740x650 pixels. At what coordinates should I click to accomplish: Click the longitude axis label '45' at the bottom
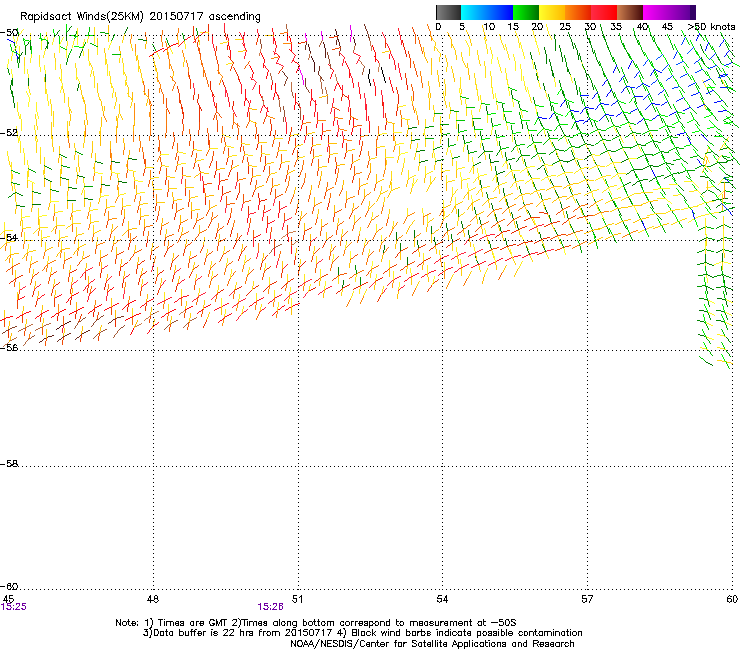coord(8,599)
